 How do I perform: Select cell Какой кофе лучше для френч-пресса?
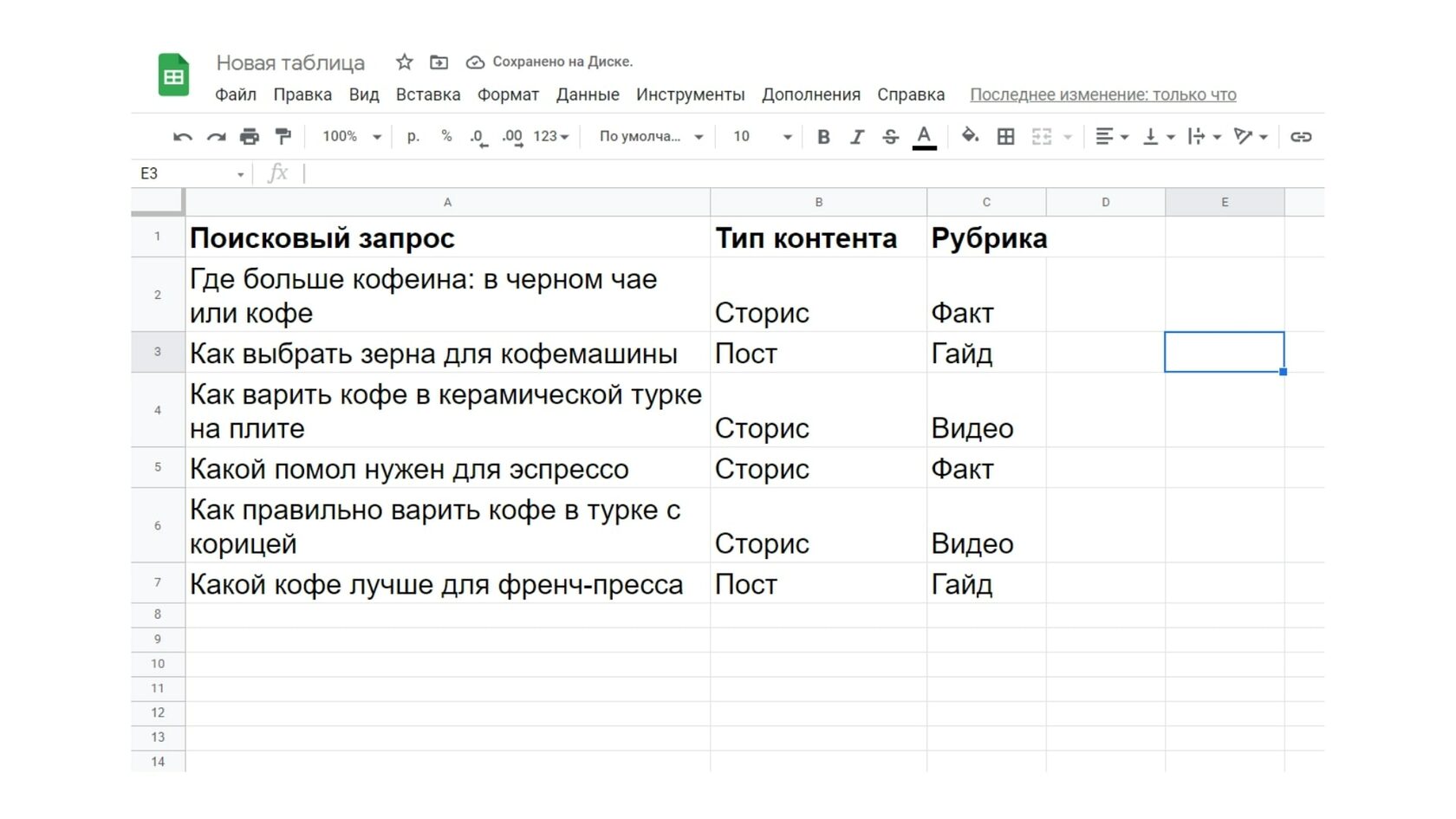447,583
